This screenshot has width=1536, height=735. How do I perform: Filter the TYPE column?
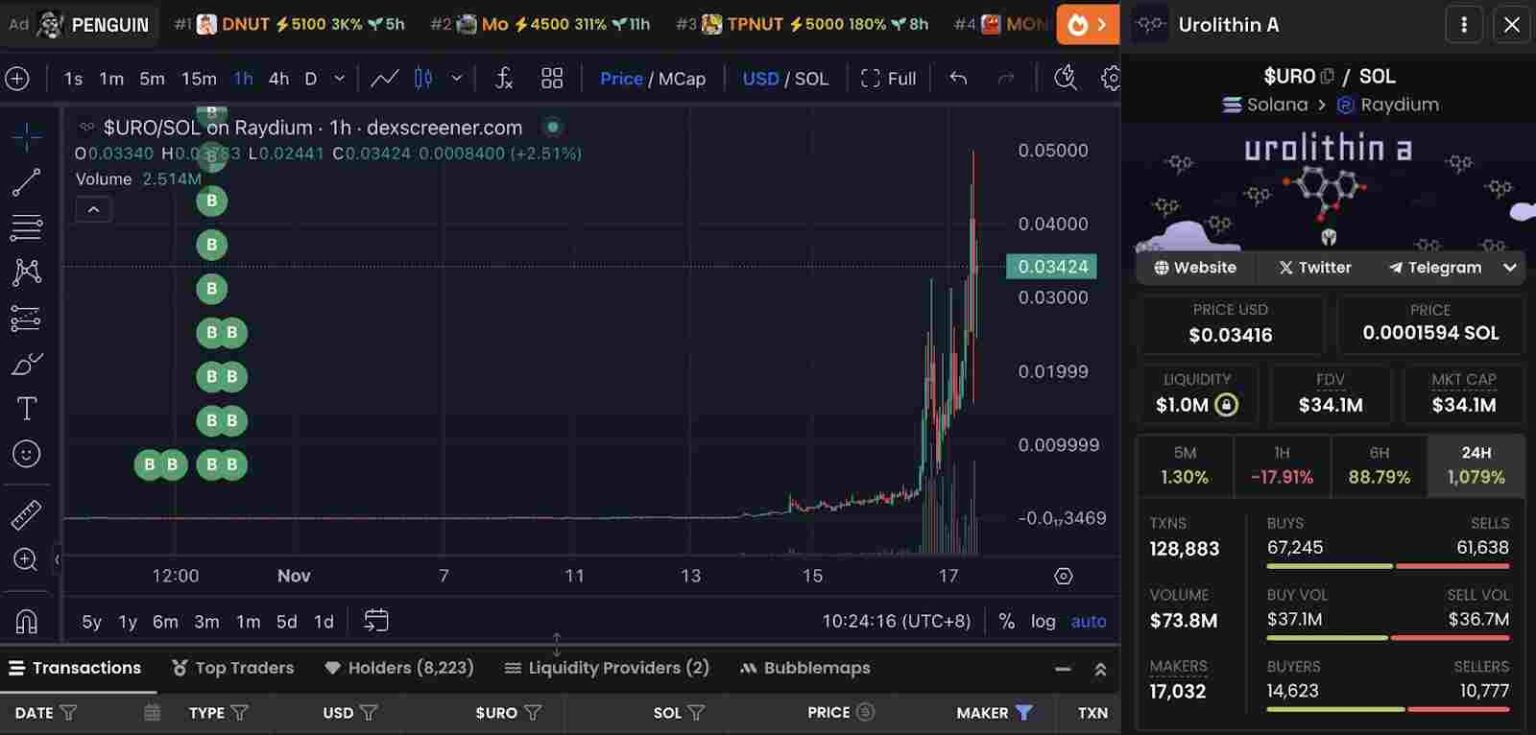click(240, 713)
